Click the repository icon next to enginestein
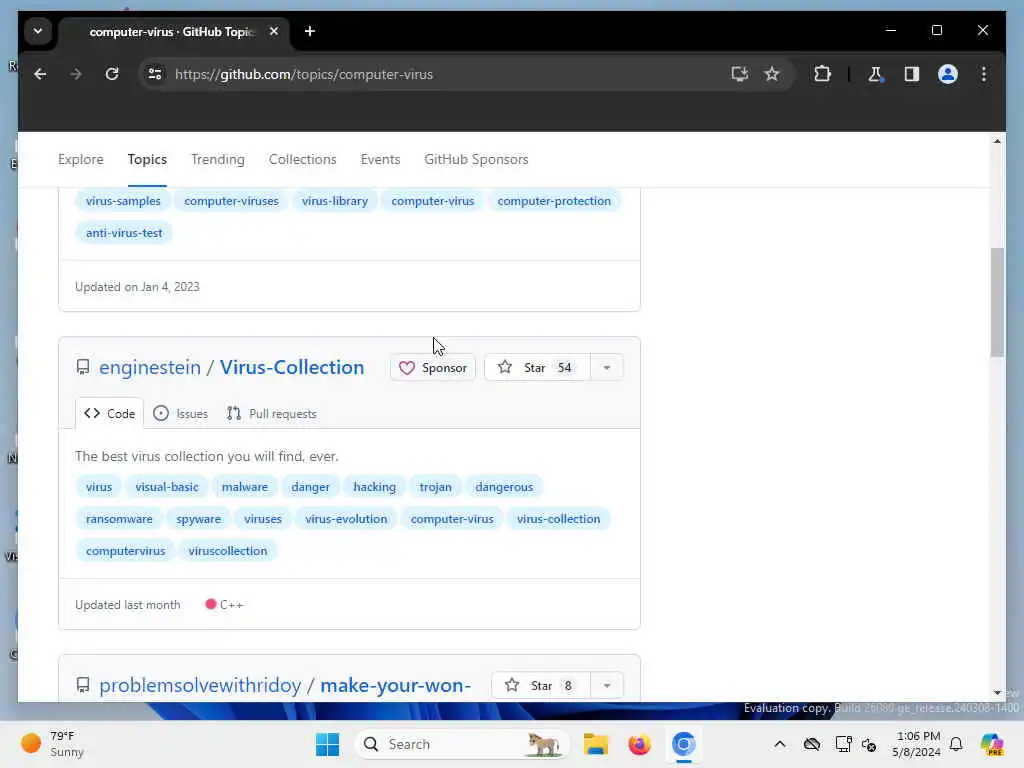 pos(83,368)
